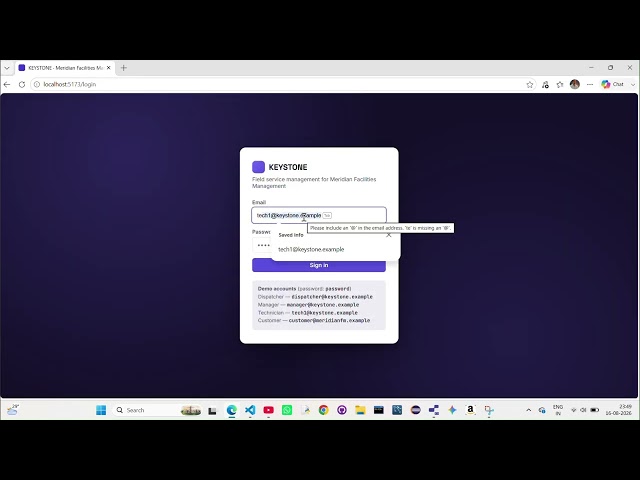
Task: Open network, volume and battery quick settings
Action: (x=584, y=410)
